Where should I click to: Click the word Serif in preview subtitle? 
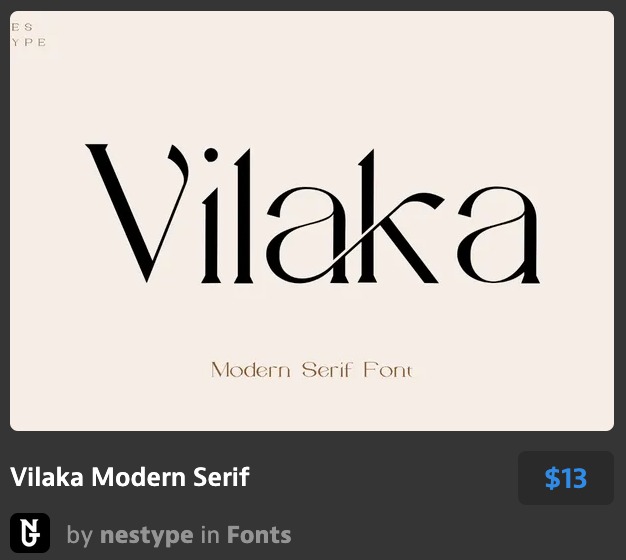[x=326, y=371]
